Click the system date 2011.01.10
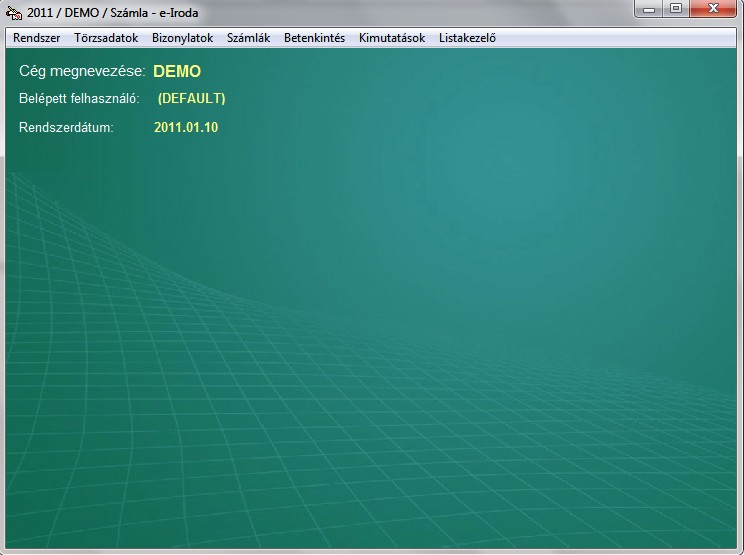The height and width of the screenshot is (555, 744). (186, 128)
